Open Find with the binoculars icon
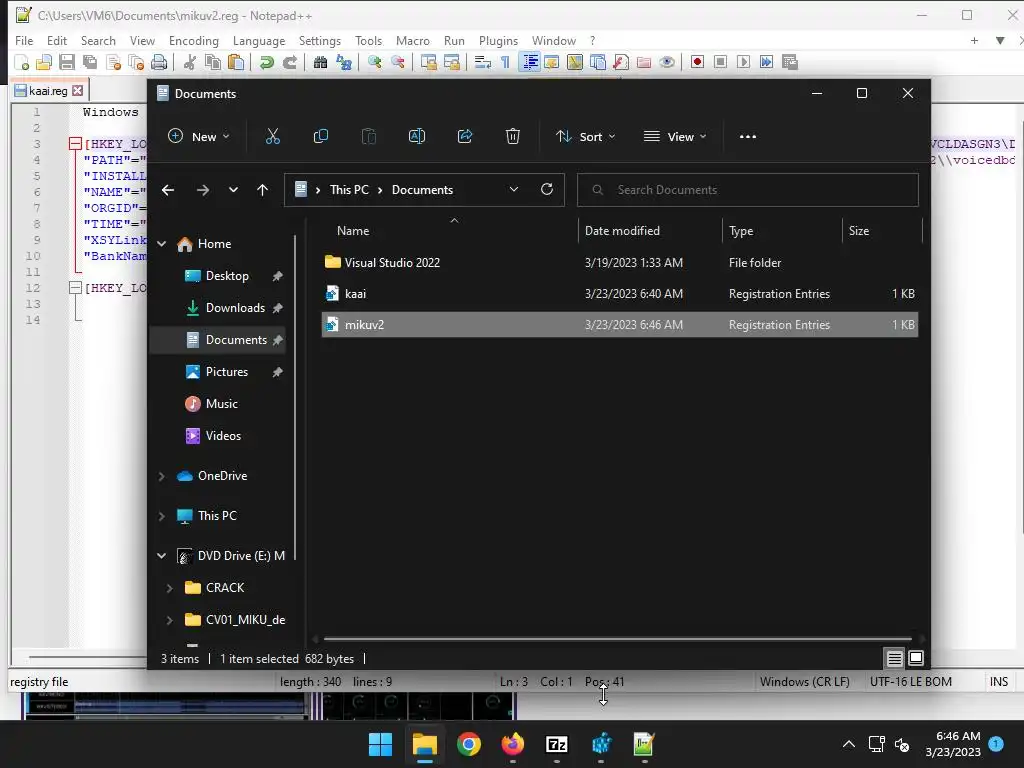 [x=320, y=62]
